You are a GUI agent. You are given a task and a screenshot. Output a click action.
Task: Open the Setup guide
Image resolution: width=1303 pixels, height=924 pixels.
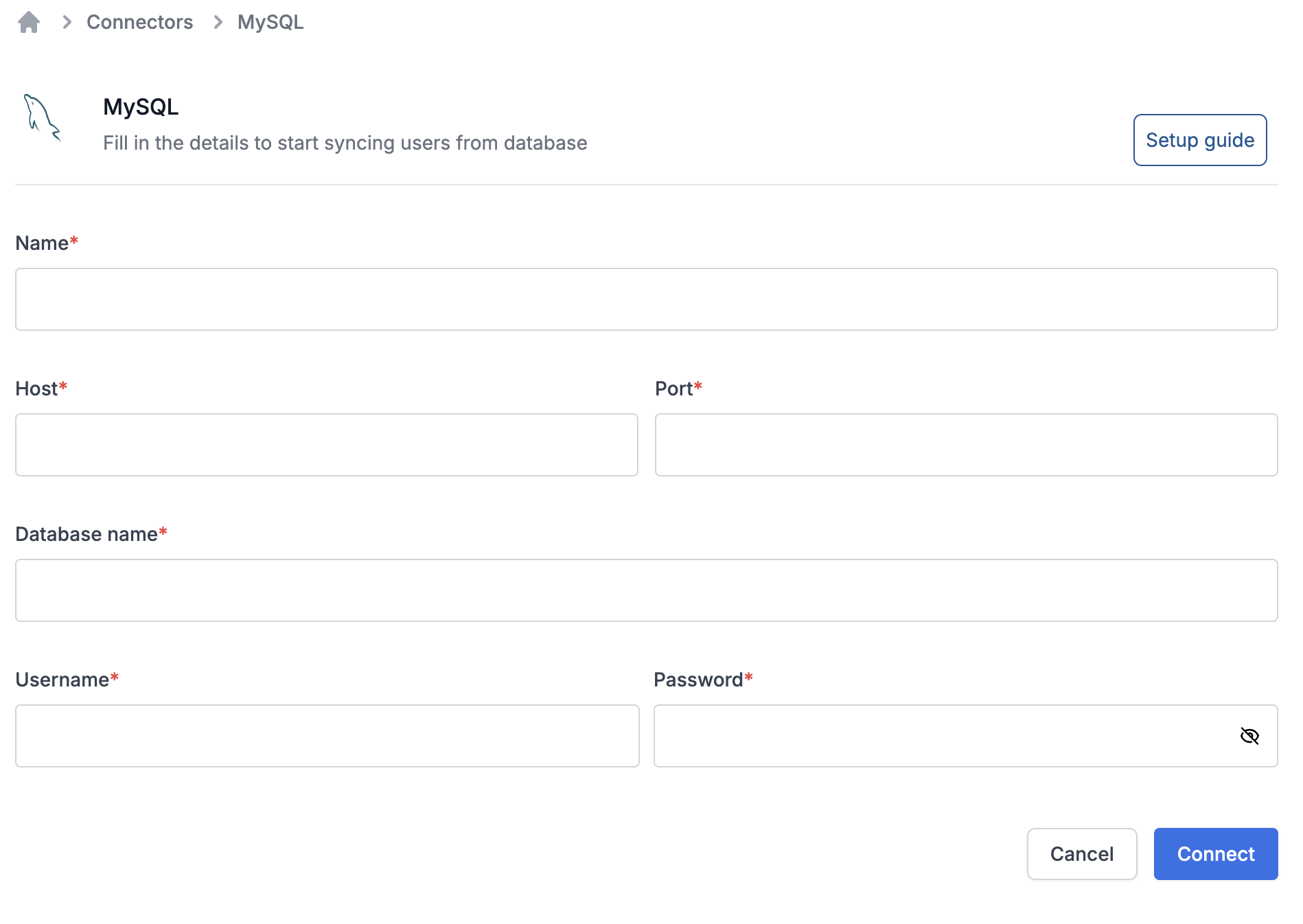[x=1200, y=140]
